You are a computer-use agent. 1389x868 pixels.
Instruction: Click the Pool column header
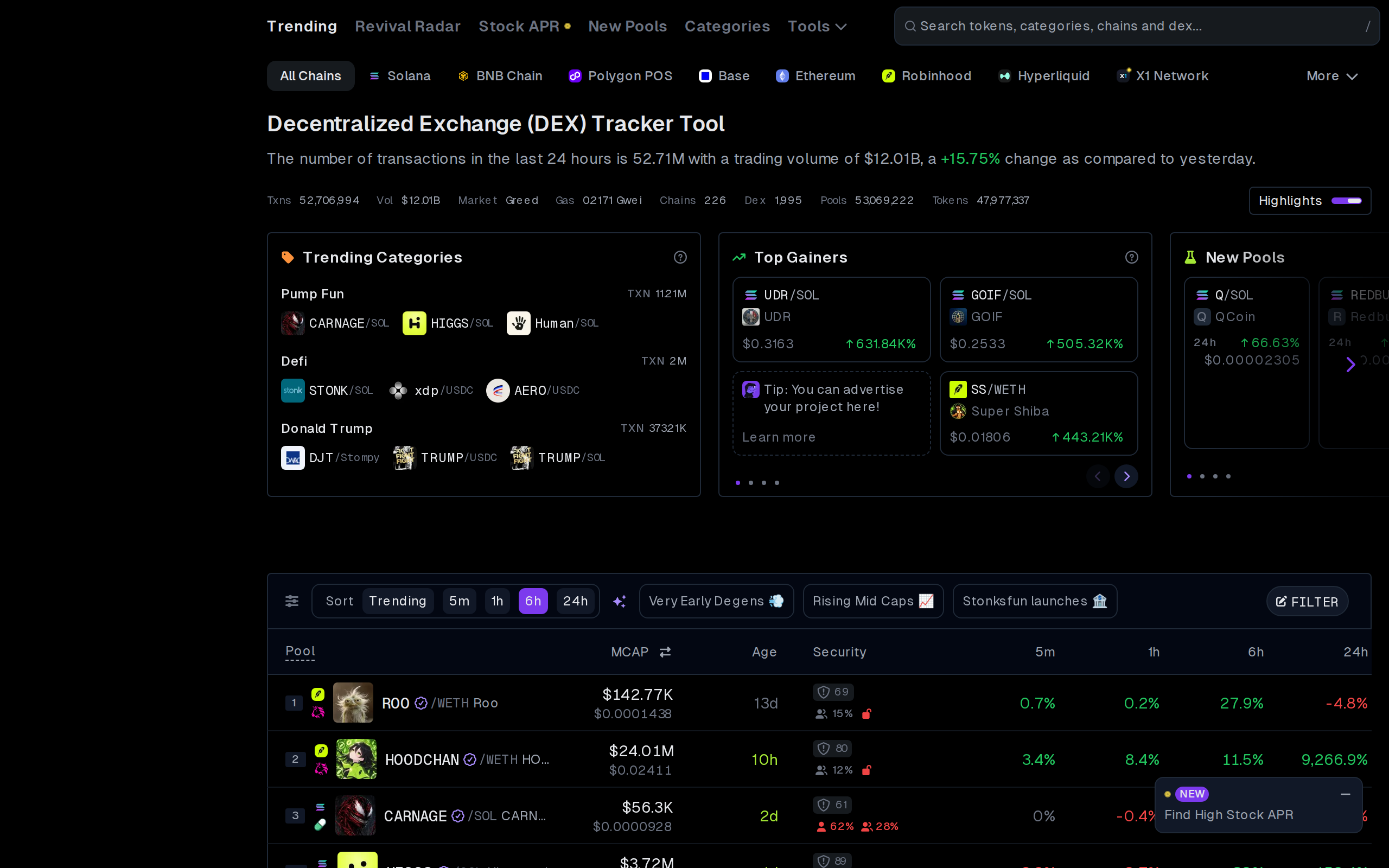pos(300,651)
